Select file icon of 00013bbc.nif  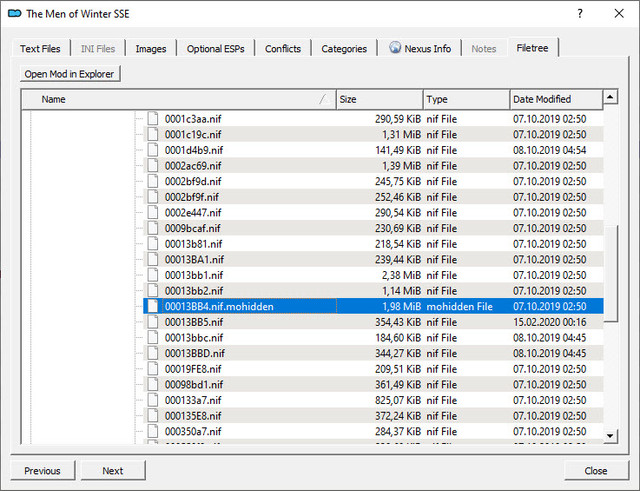[x=153, y=338]
